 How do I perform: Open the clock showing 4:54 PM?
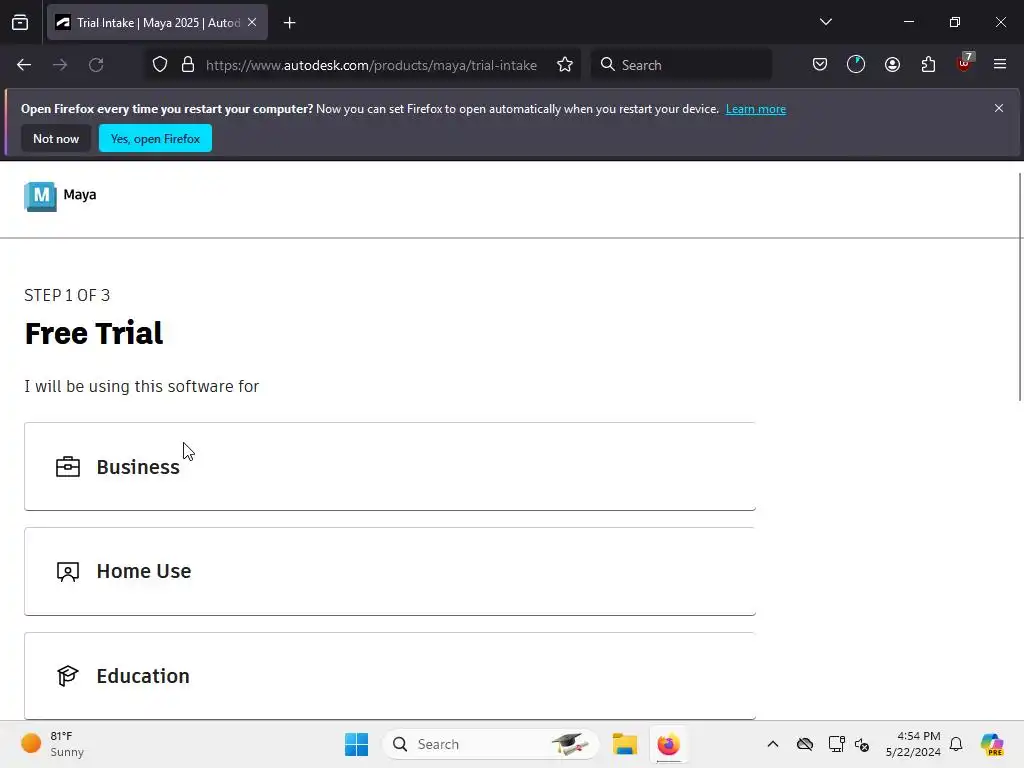[x=913, y=744]
